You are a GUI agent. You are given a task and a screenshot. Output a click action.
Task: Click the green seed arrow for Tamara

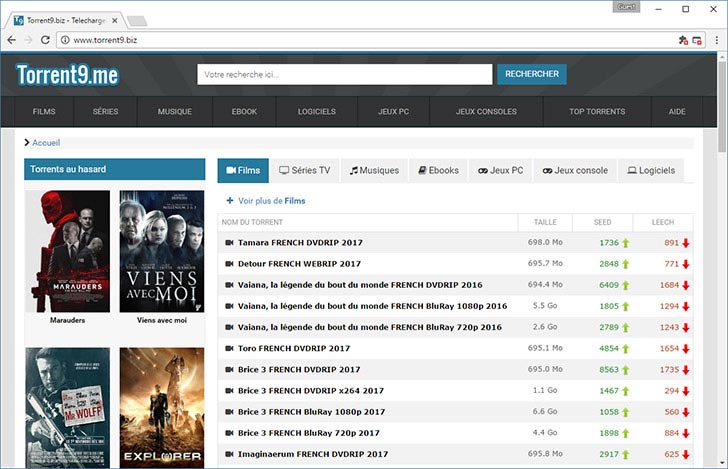[x=625, y=243]
